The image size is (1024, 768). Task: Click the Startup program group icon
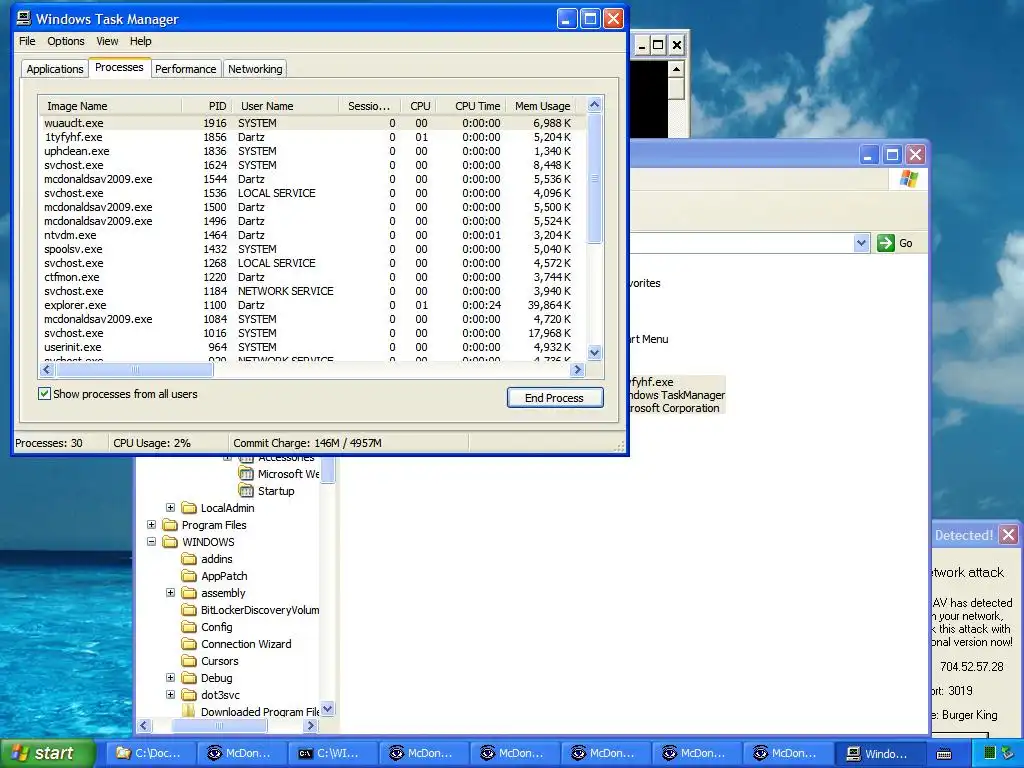246,490
